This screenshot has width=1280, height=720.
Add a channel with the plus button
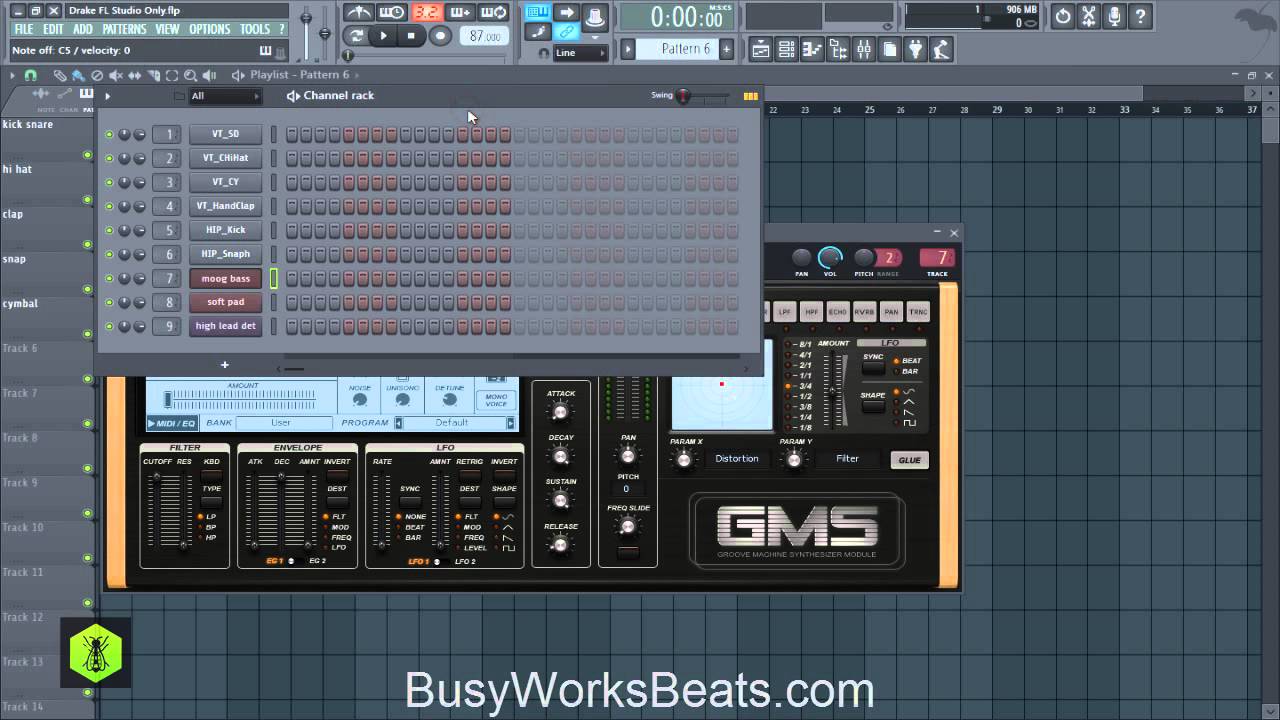[x=225, y=365]
